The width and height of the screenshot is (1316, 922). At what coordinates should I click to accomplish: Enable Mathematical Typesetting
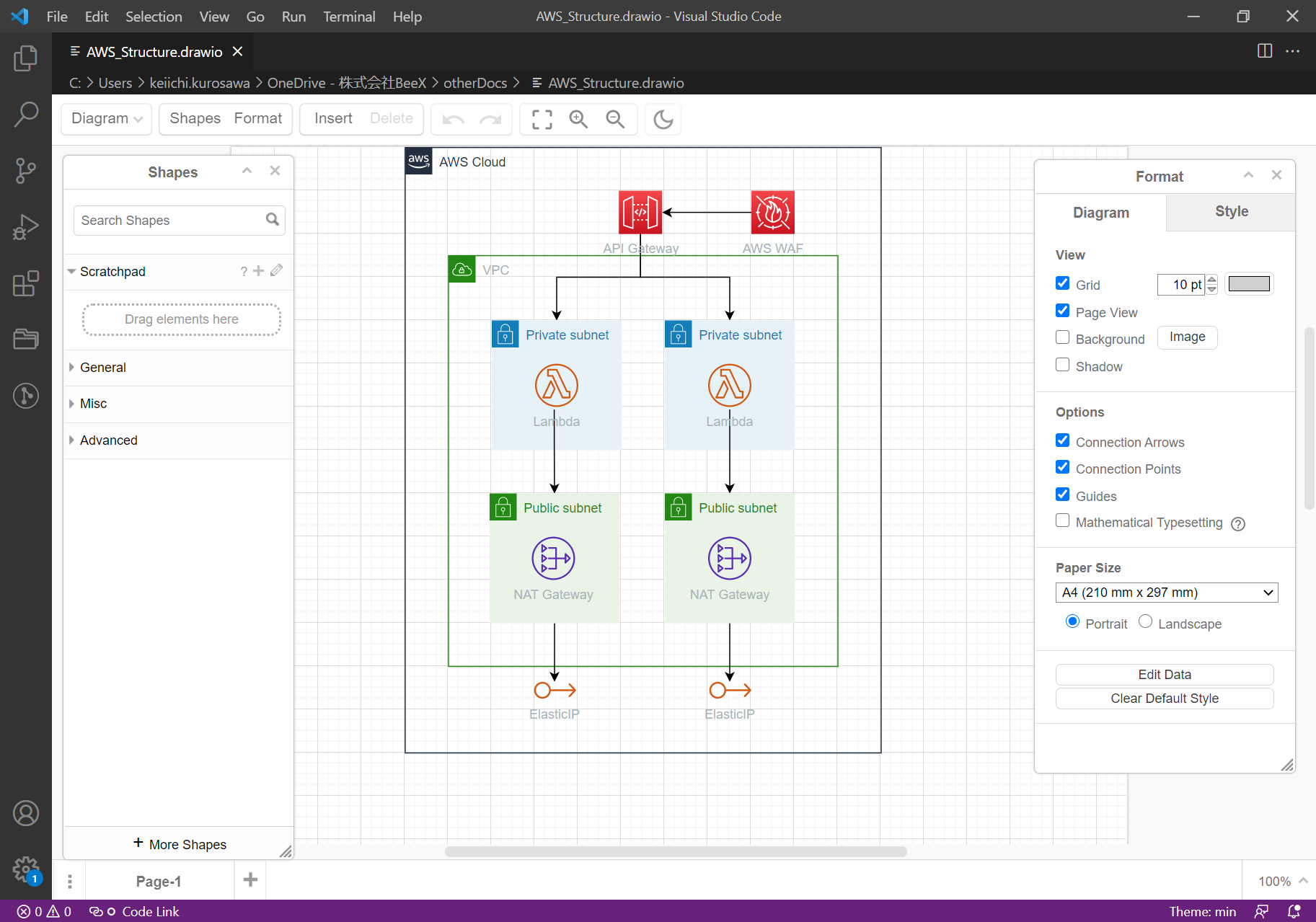(x=1062, y=520)
